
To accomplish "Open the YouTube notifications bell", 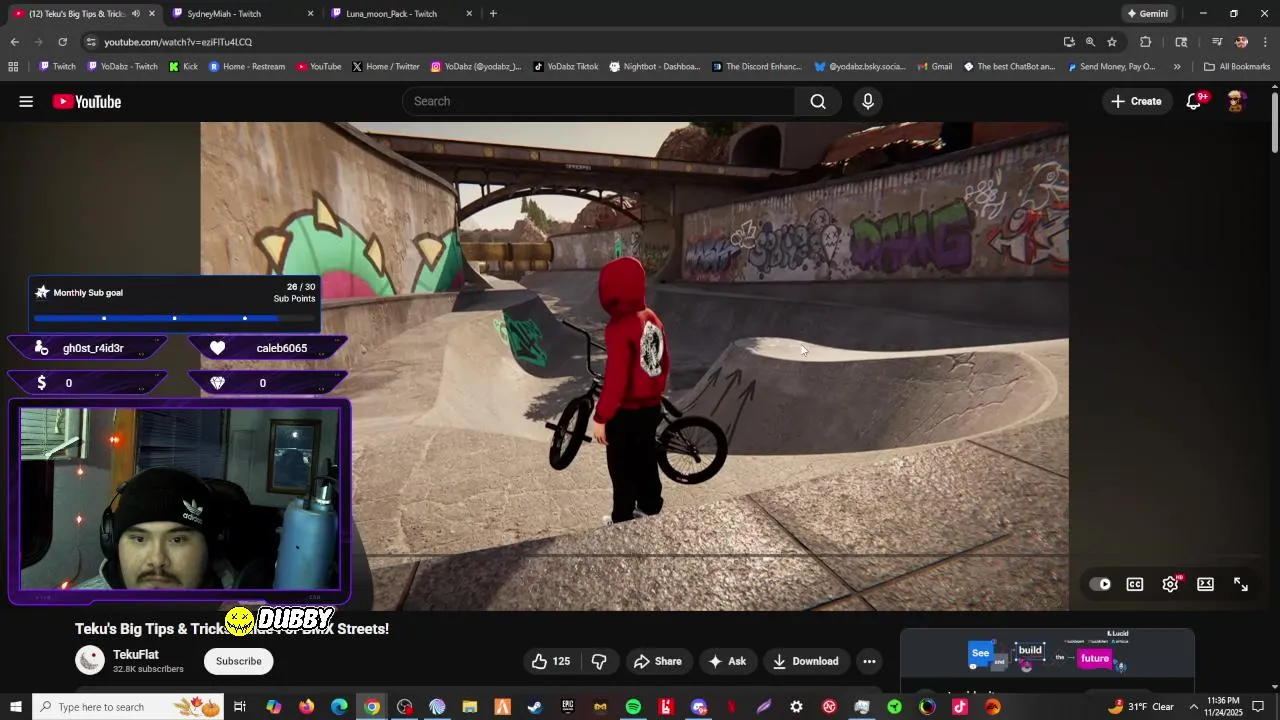I will [x=1194, y=101].
